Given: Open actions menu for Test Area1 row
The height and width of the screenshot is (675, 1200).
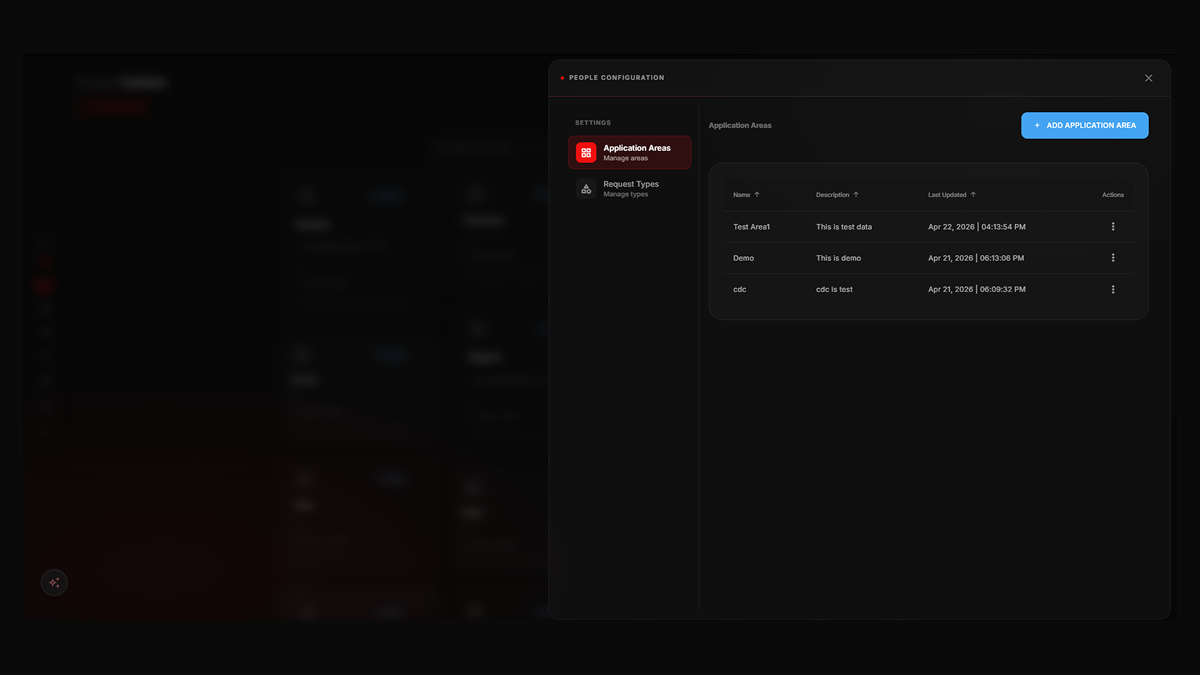Looking at the screenshot, I should [1113, 227].
